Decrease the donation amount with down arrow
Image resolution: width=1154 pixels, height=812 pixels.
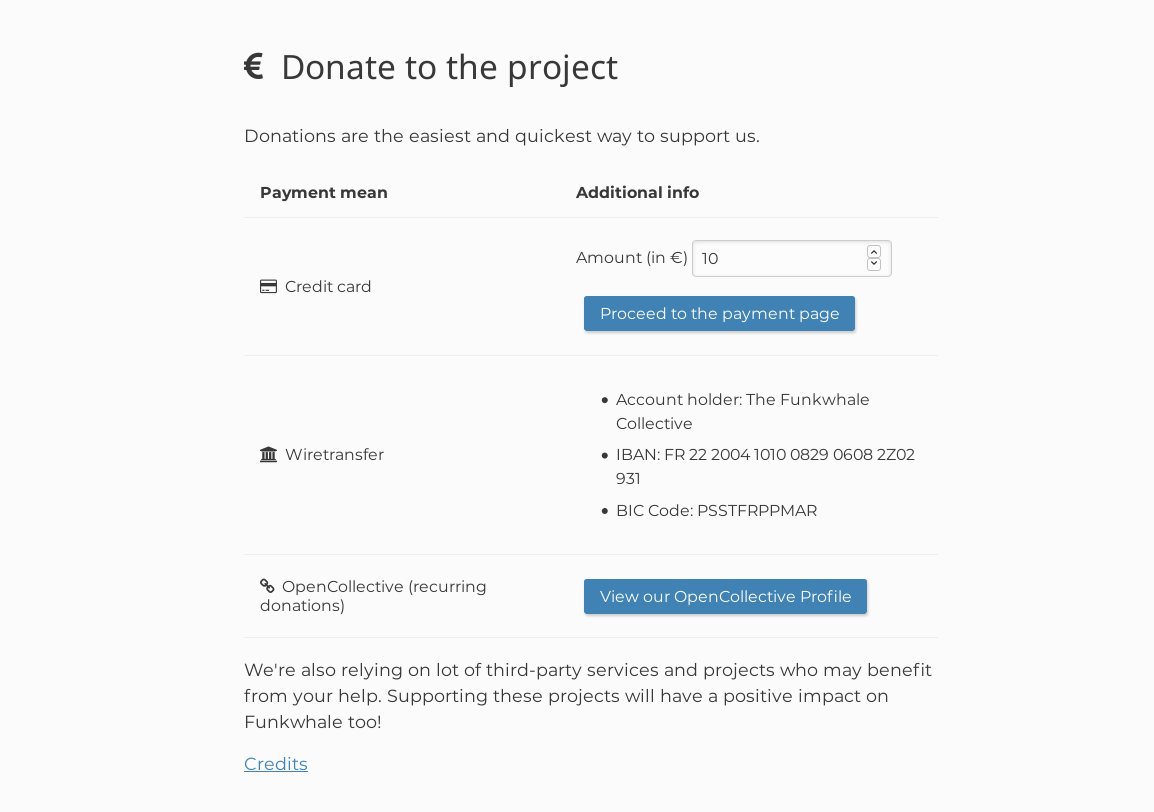pos(874,264)
